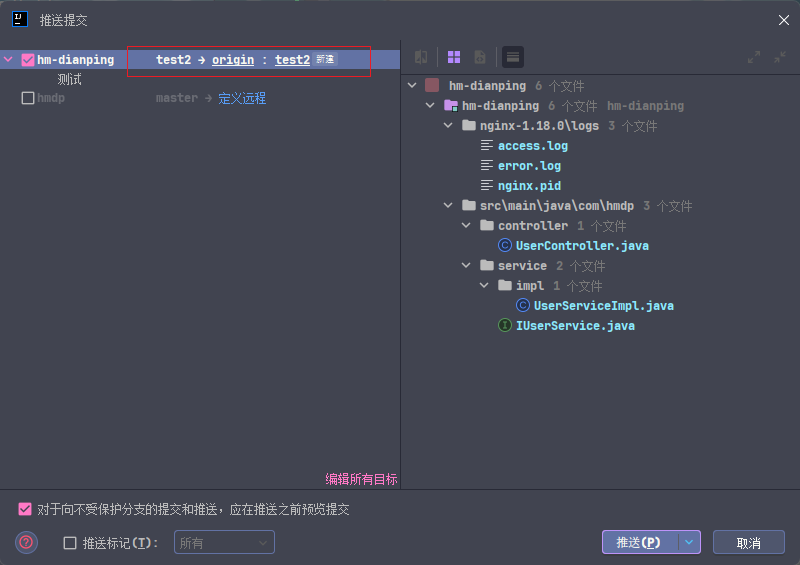Open the 推送 button dropdown arrow
Screen dimensions: 800x565
689,542
